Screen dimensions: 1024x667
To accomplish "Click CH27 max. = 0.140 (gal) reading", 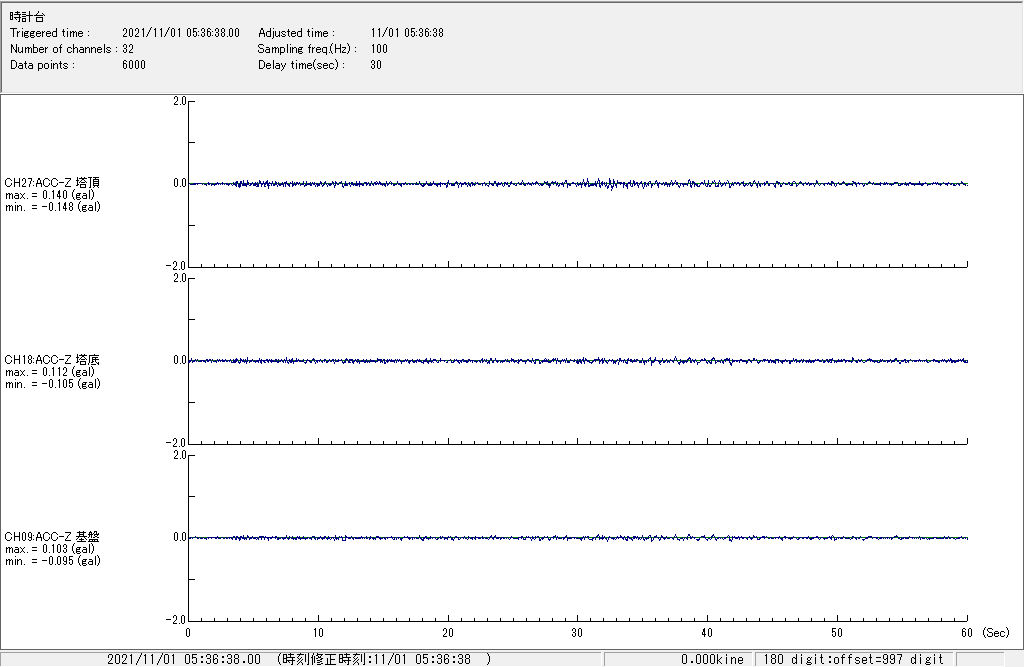I will 50,195.
